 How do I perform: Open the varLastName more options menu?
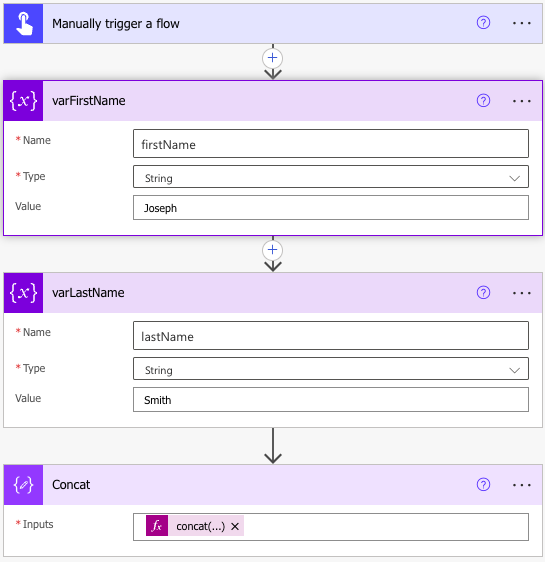tap(521, 293)
